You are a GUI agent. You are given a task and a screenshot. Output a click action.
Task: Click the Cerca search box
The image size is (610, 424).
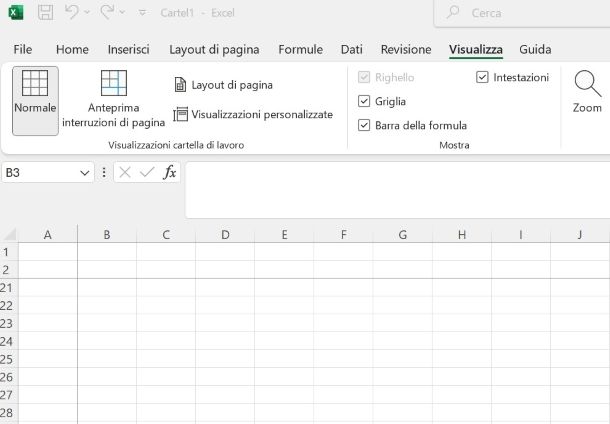[522, 13]
